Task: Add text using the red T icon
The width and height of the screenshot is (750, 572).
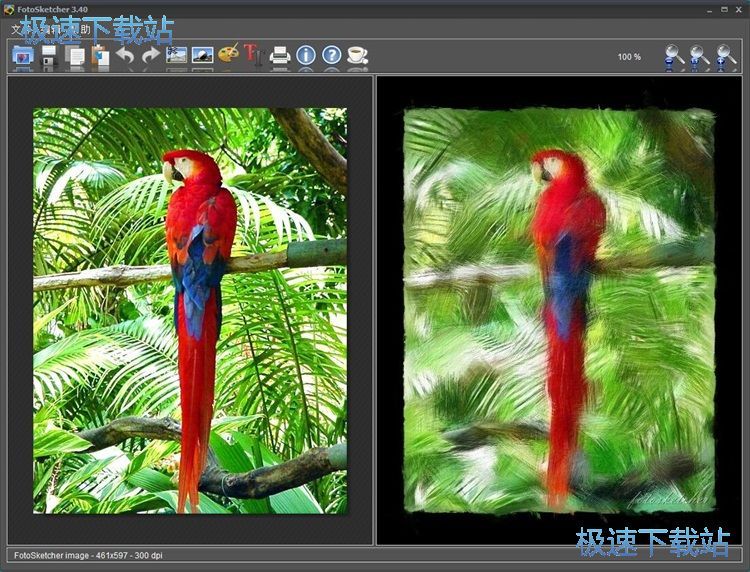Action: tap(253, 55)
